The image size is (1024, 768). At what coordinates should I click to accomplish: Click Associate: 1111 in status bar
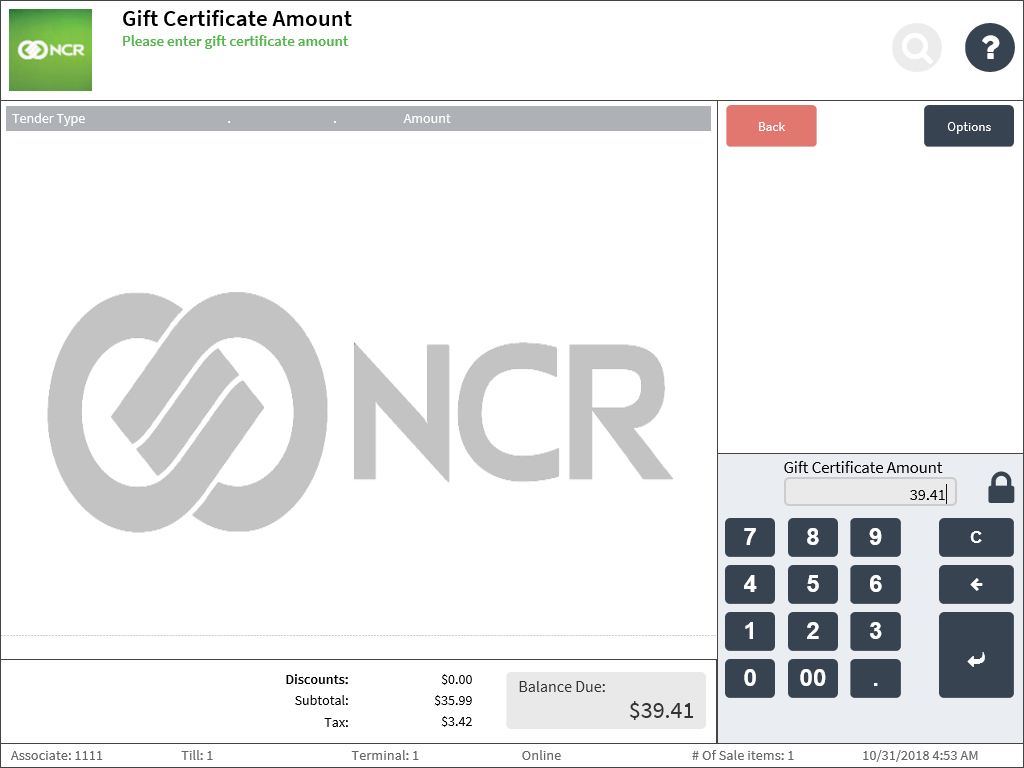pyautogui.click(x=57, y=756)
